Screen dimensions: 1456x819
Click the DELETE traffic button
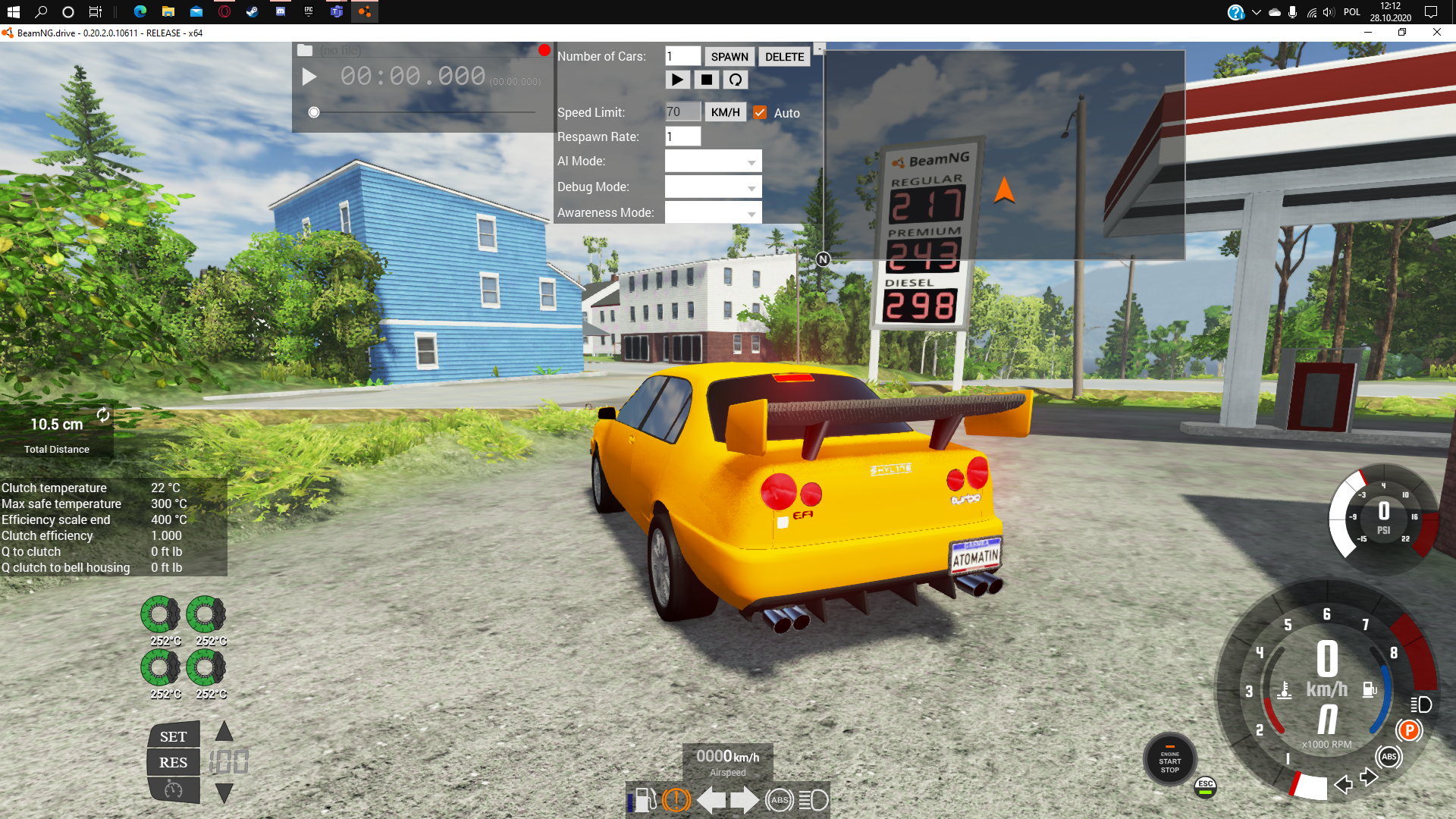pyautogui.click(x=784, y=57)
